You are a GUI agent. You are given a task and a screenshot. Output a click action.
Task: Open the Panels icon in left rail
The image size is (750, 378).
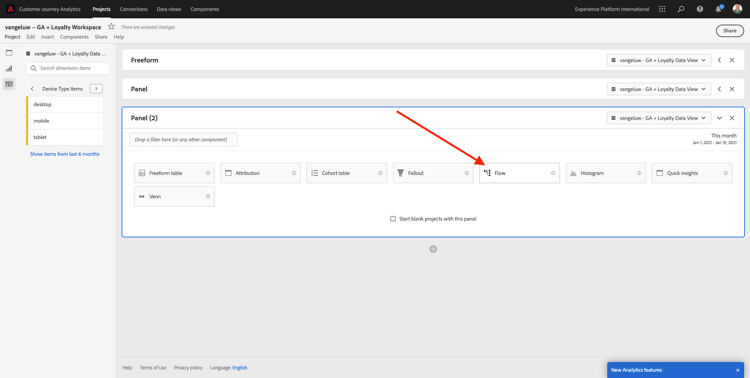click(x=9, y=53)
